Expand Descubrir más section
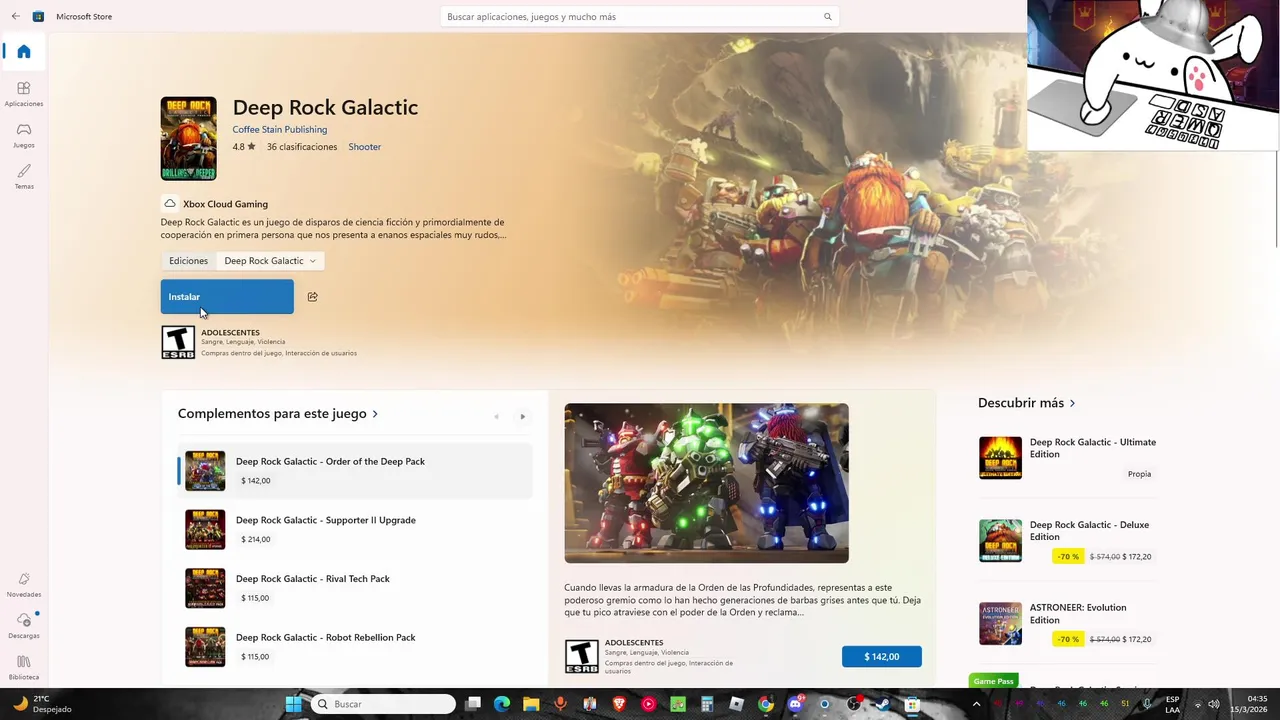 (1027, 403)
